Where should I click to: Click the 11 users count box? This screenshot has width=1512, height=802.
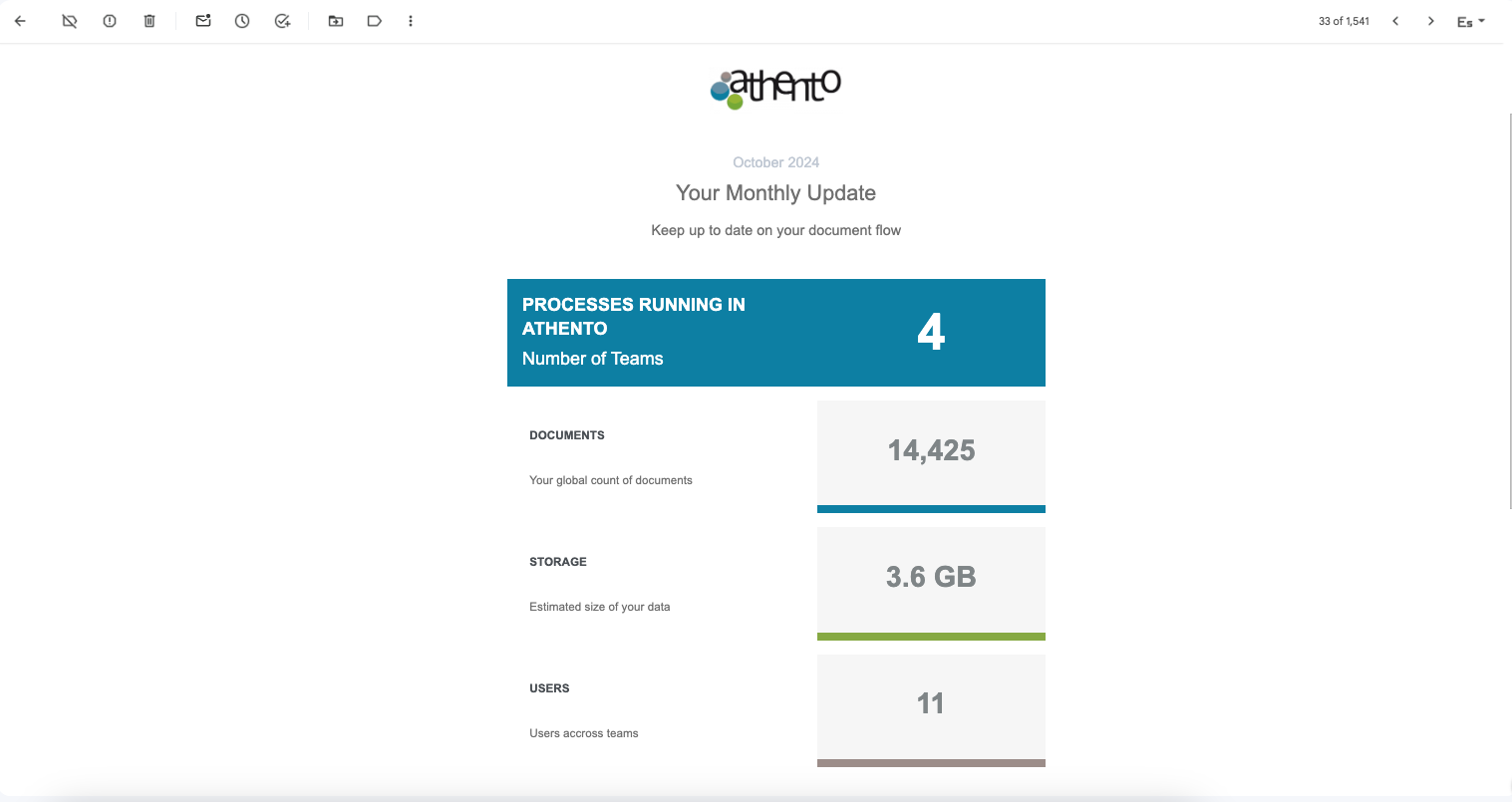point(931,704)
